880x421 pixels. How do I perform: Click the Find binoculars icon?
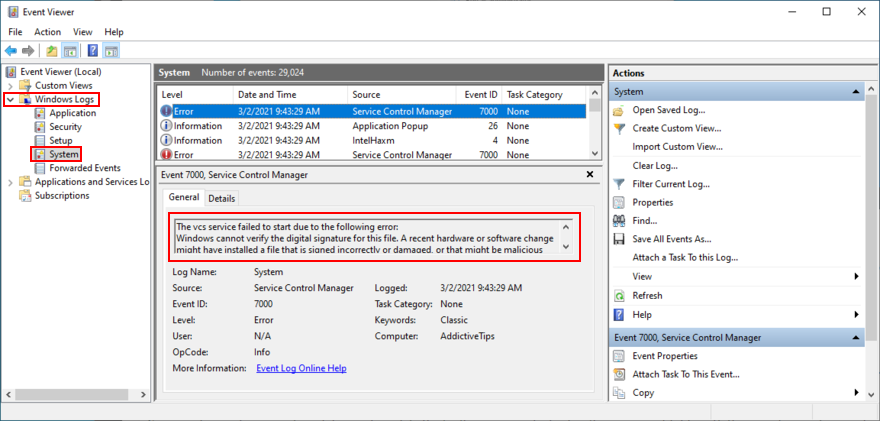point(619,221)
